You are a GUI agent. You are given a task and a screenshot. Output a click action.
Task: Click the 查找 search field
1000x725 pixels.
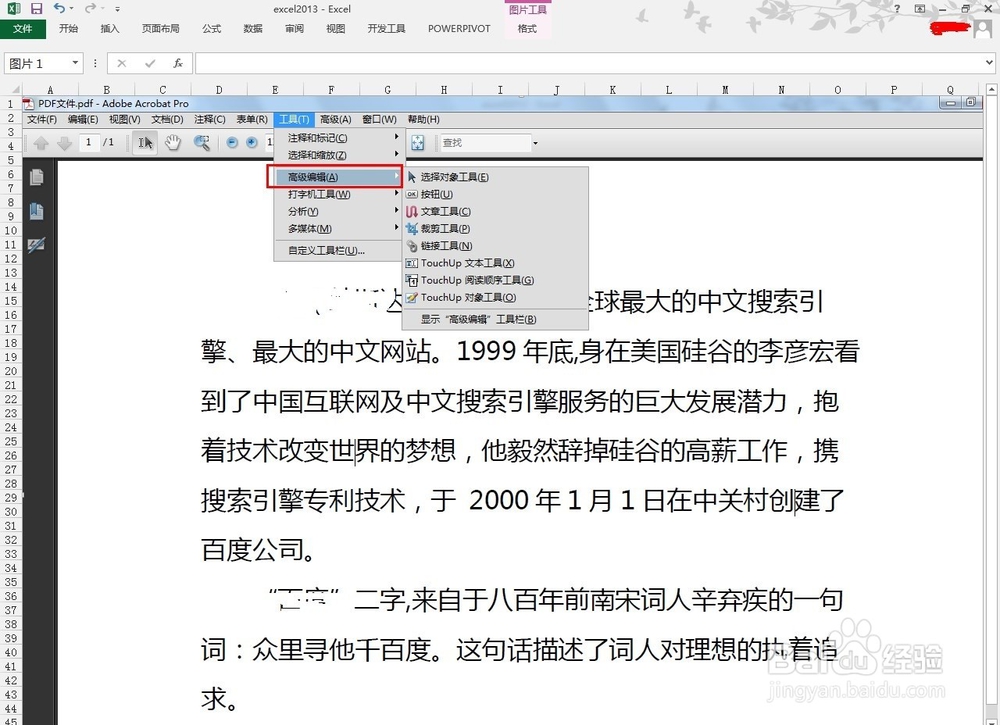(485, 143)
